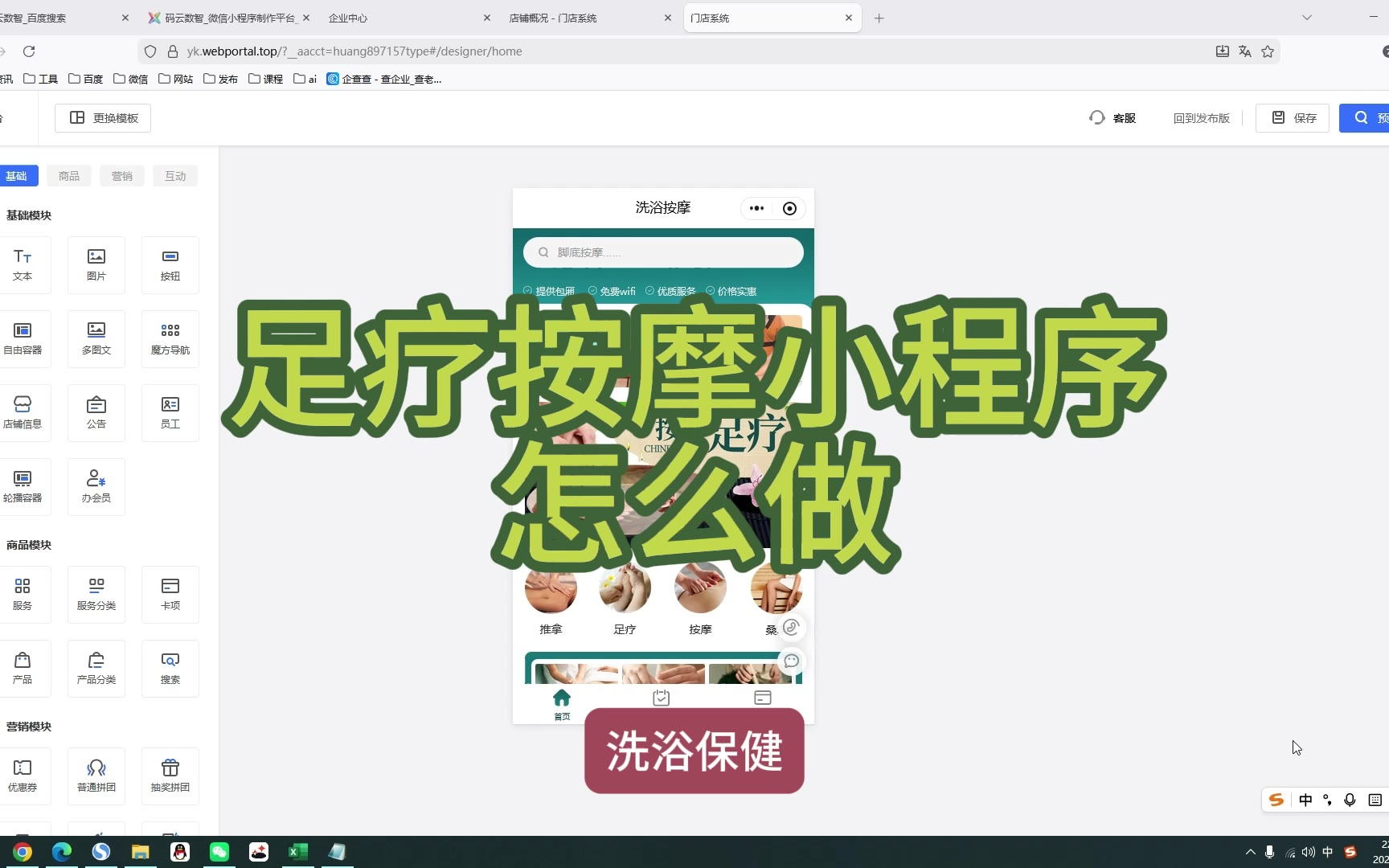Add the 魔方导航 navigation module
Viewport: 1389px width, 868px height.
pos(170,339)
